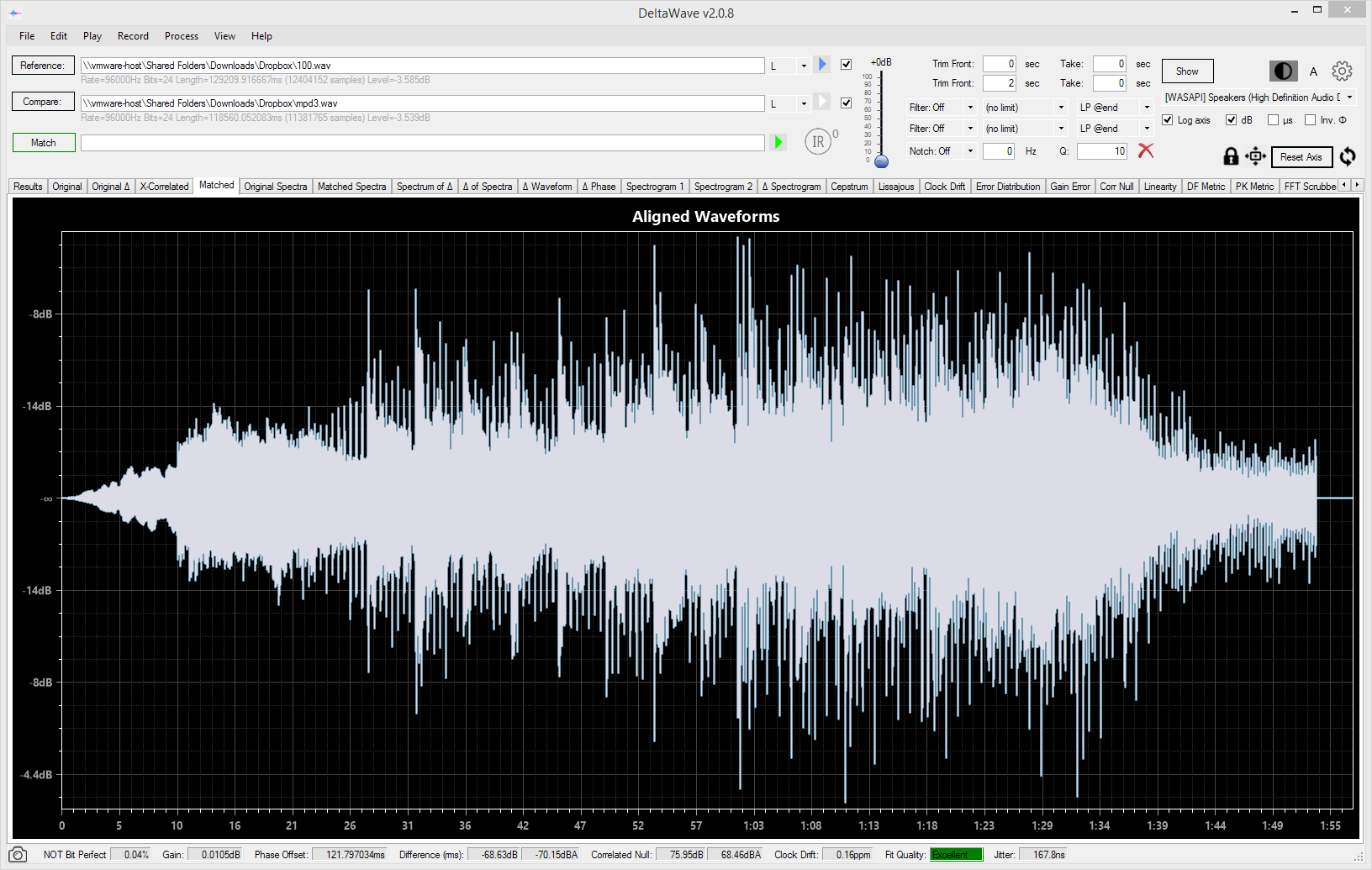Switch to the Results tab
The image size is (1372, 870).
coord(28,187)
